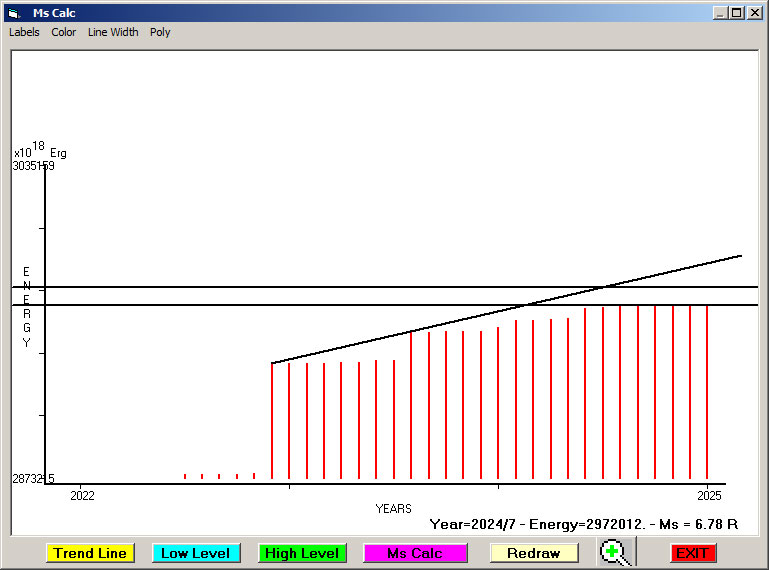Click the 2022 label on the years axis
The width and height of the screenshot is (769, 570).
[82, 495]
